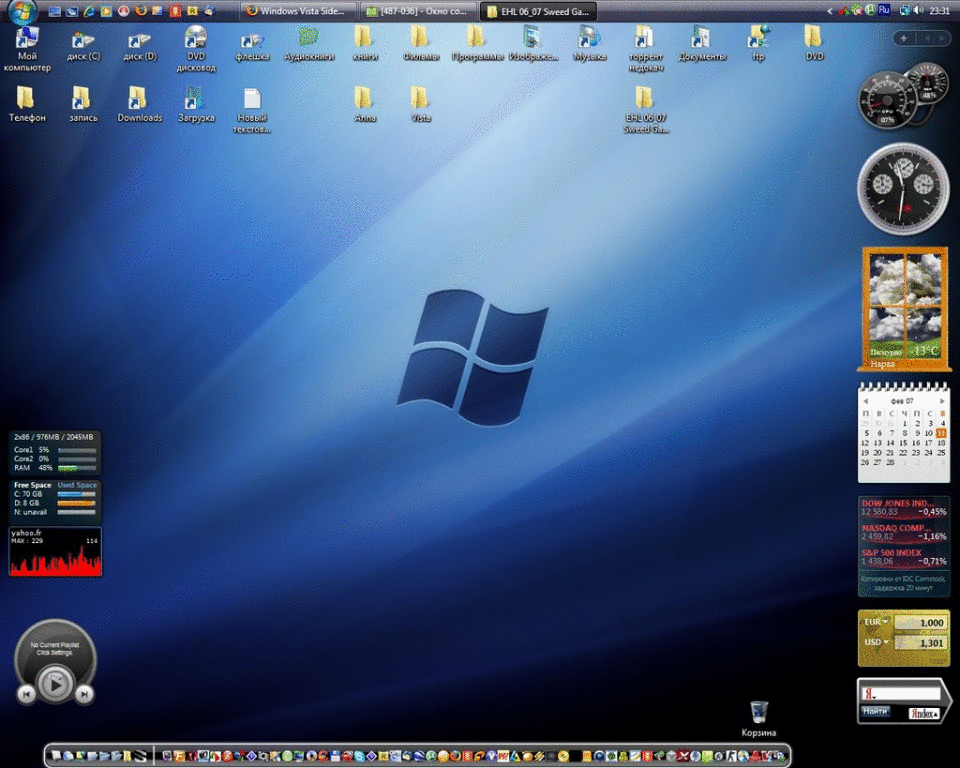
Task: Select the Документы desktop shortcut
Action: pos(702,44)
